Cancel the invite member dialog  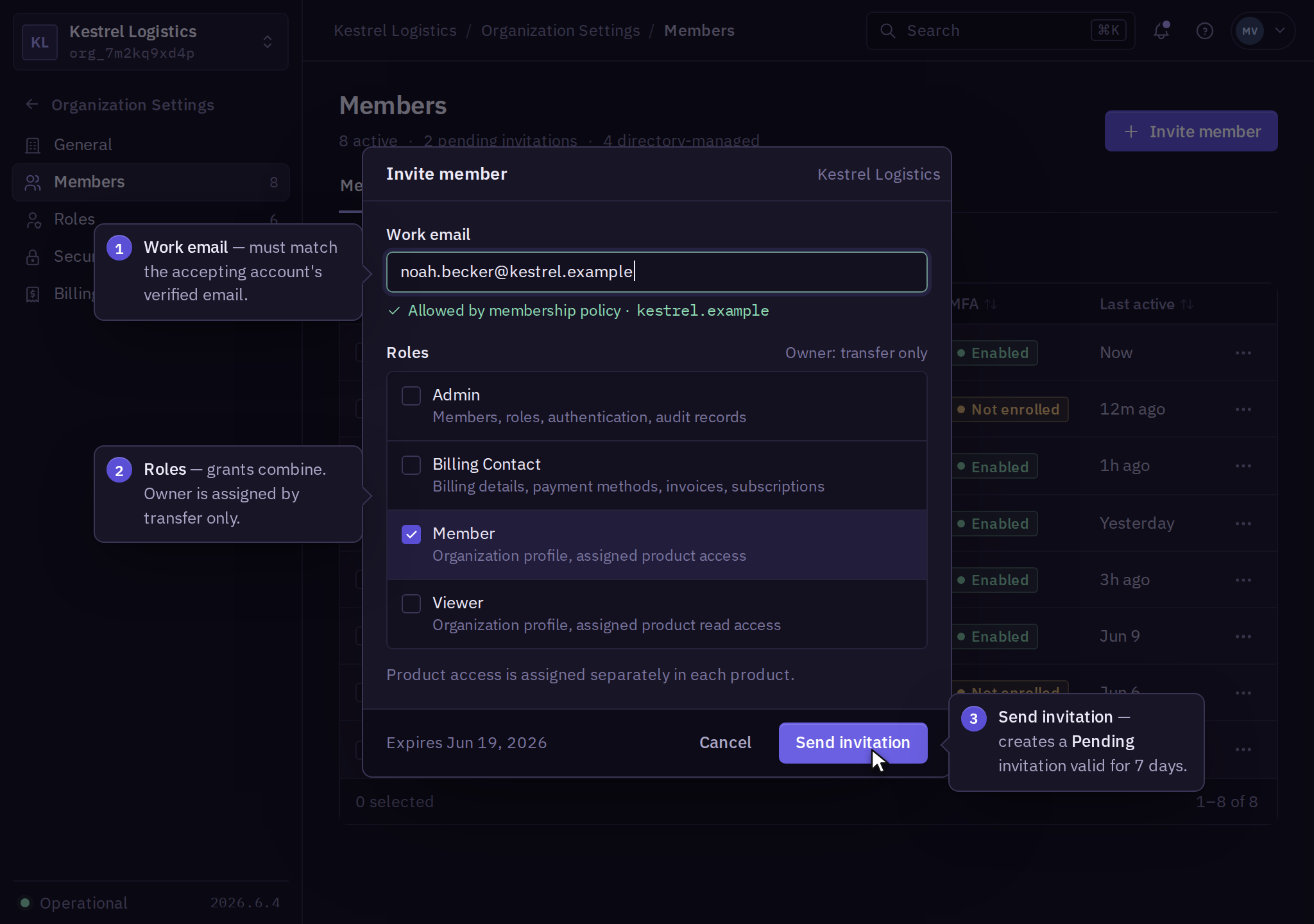click(725, 742)
